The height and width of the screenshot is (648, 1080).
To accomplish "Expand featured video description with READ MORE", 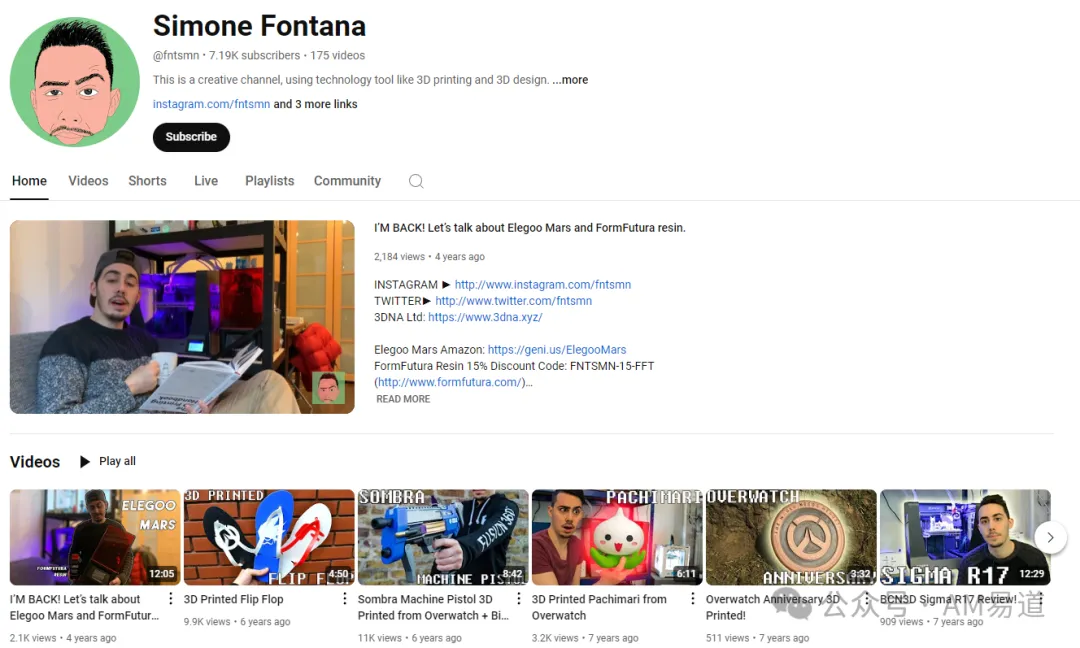I will (403, 399).
